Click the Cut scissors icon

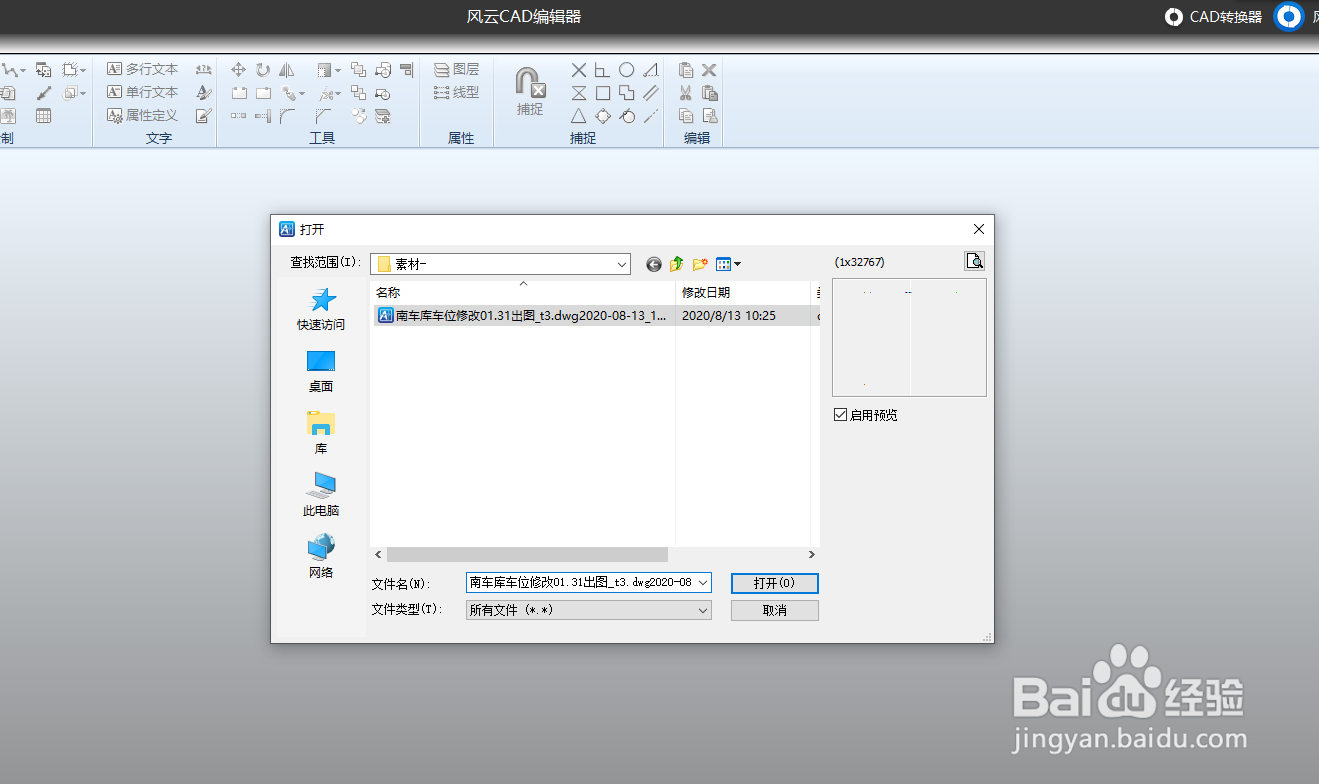(686, 93)
